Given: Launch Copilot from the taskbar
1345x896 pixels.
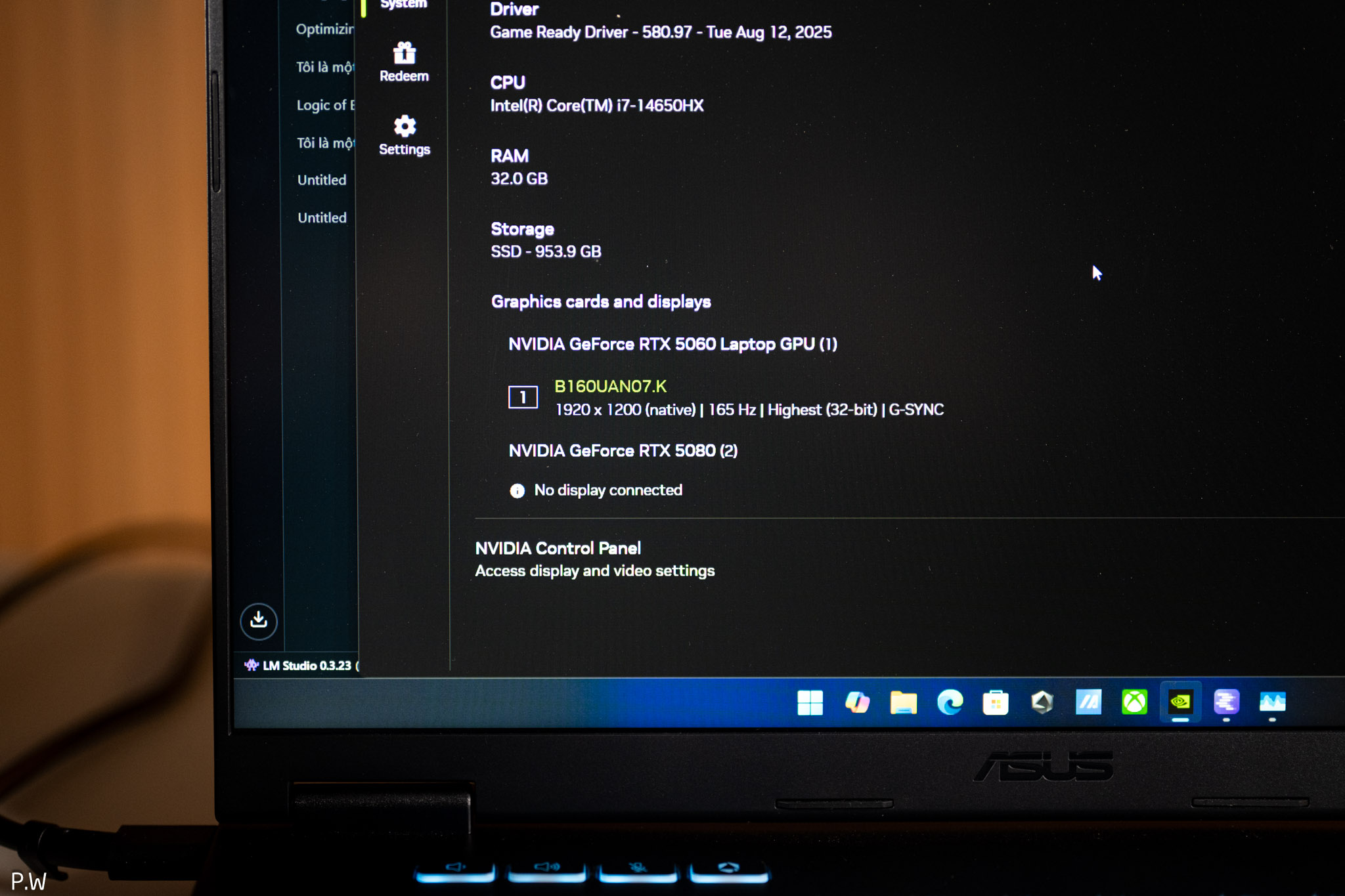Looking at the screenshot, I should pyautogui.click(x=857, y=702).
